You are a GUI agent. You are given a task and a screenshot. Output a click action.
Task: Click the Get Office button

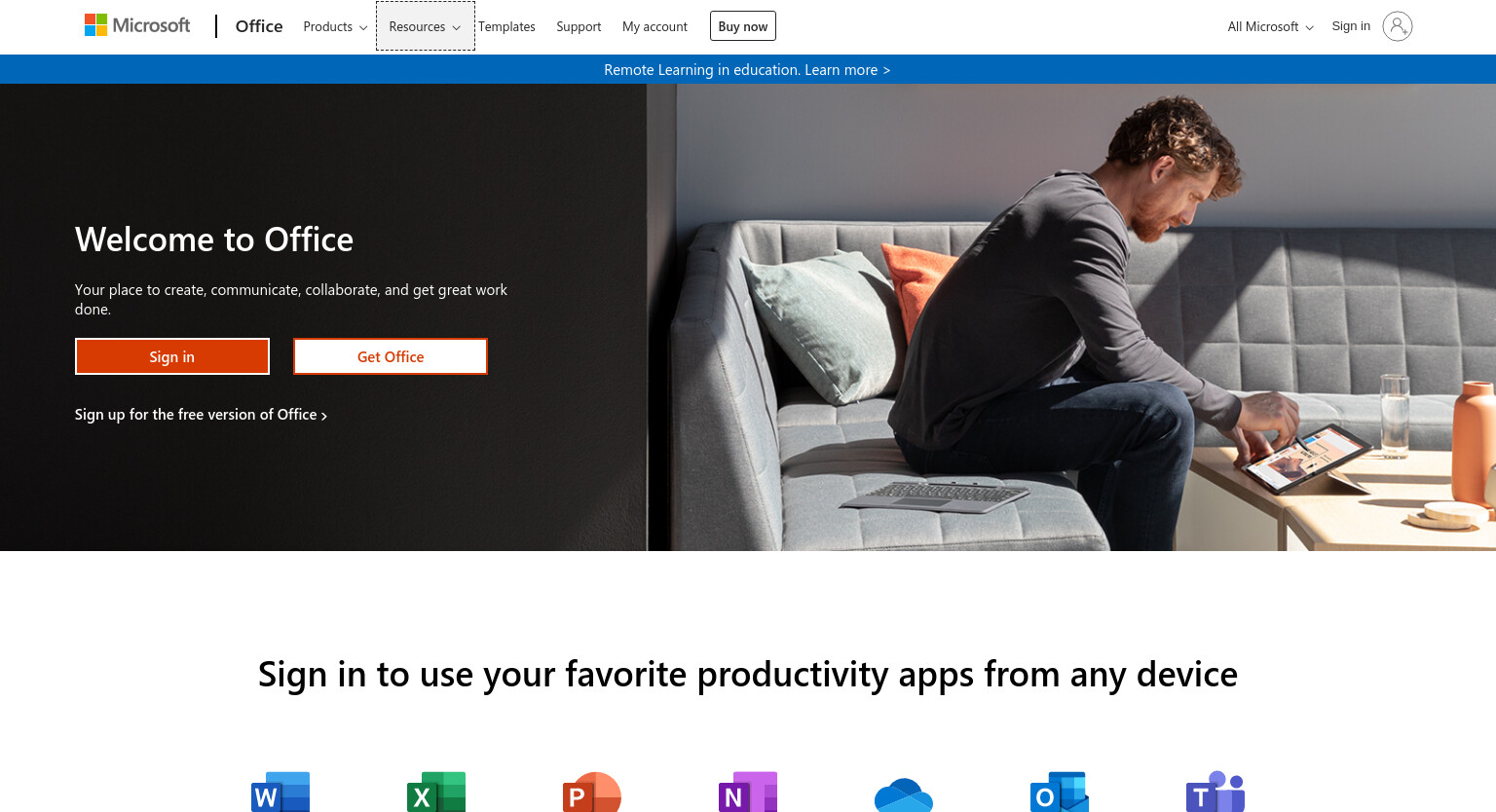[391, 356]
